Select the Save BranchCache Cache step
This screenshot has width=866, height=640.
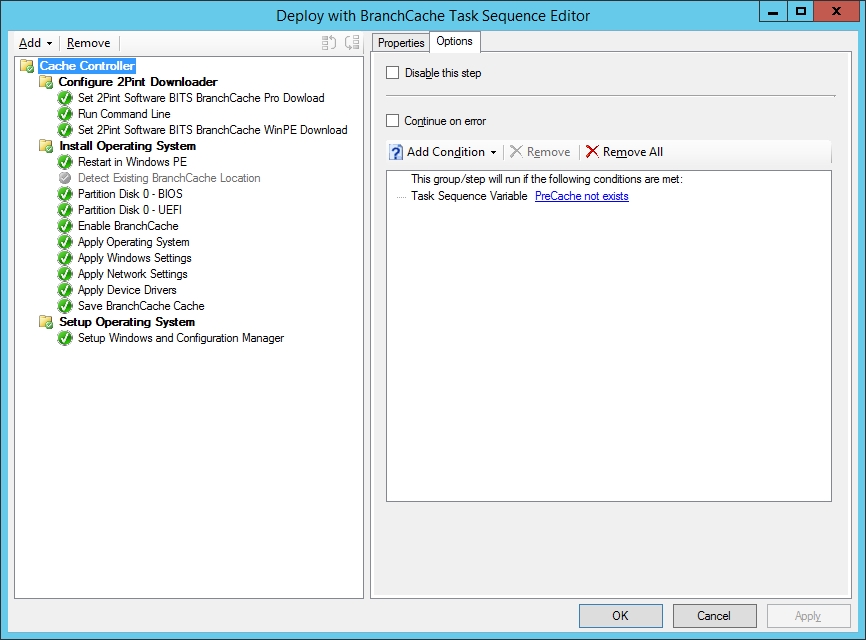[141, 306]
